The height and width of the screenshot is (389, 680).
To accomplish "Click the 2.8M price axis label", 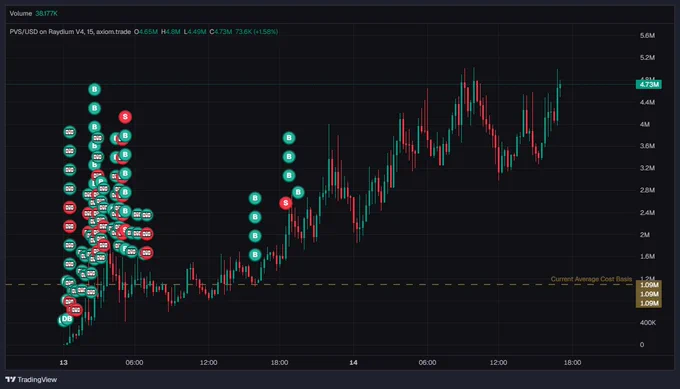I will (x=647, y=190).
